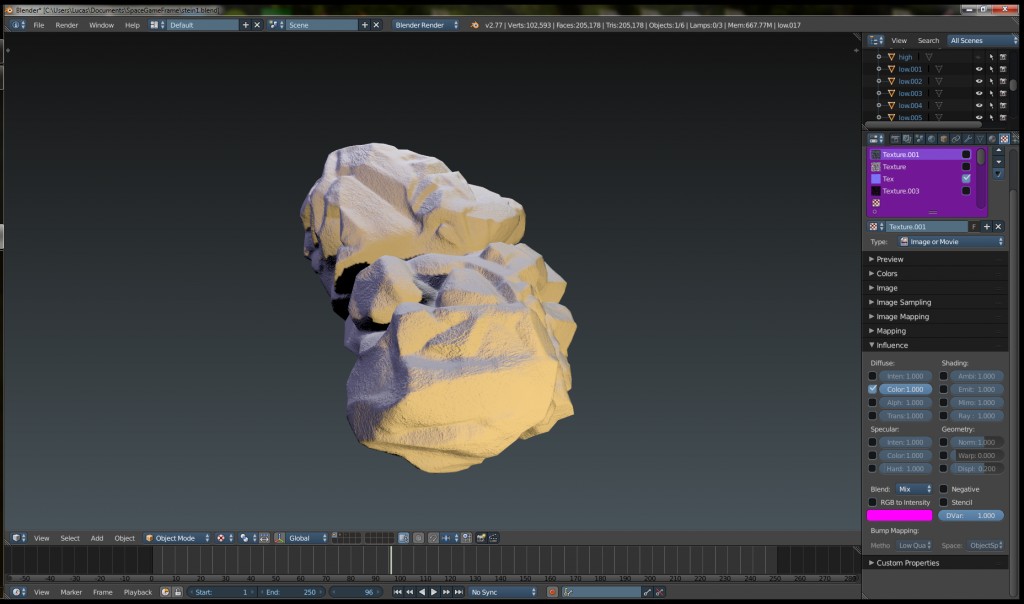Select the World properties globe icon

pyautogui.click(x=930, y=138)
